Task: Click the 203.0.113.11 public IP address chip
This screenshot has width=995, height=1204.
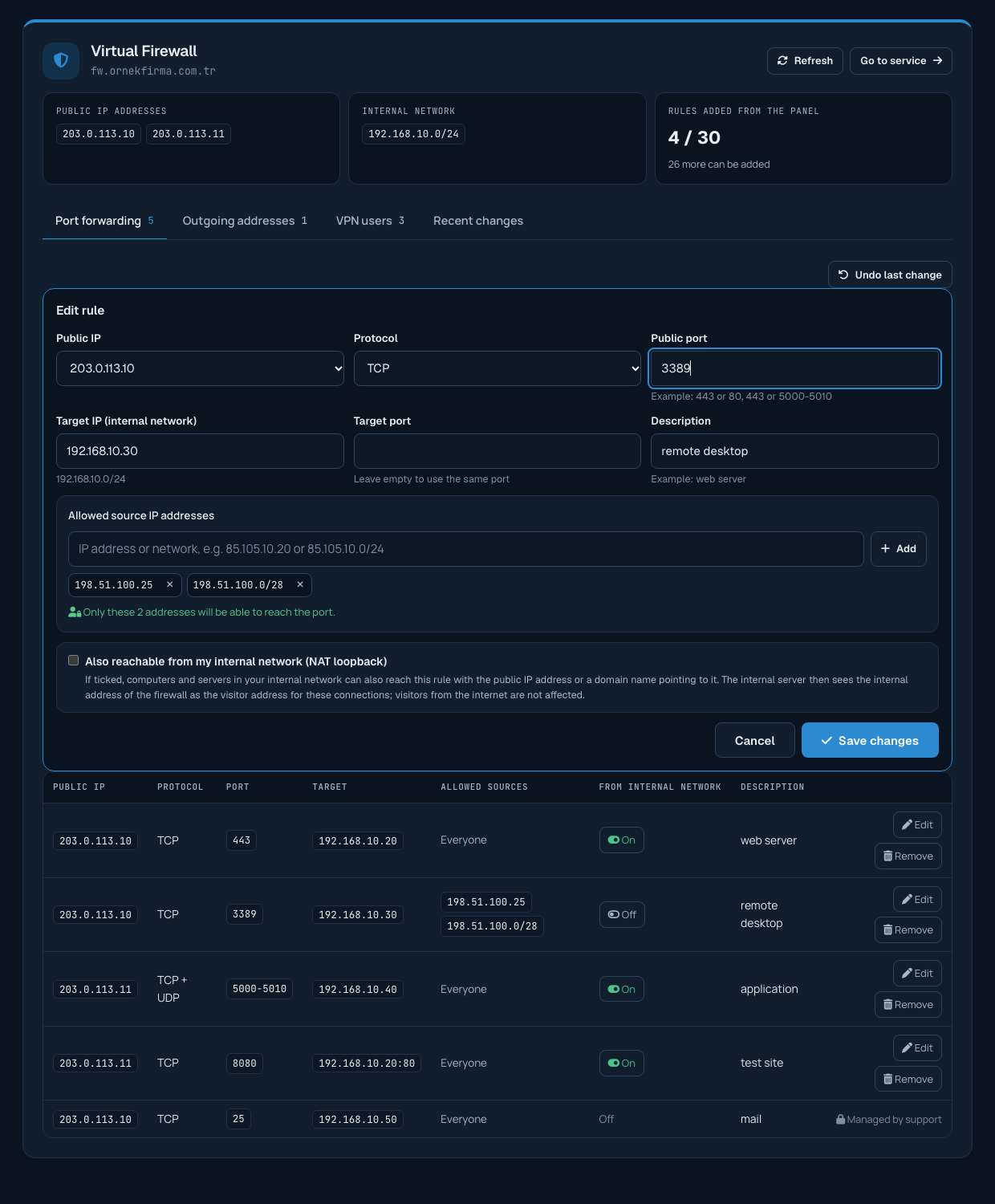Action: tap(189, 134)
